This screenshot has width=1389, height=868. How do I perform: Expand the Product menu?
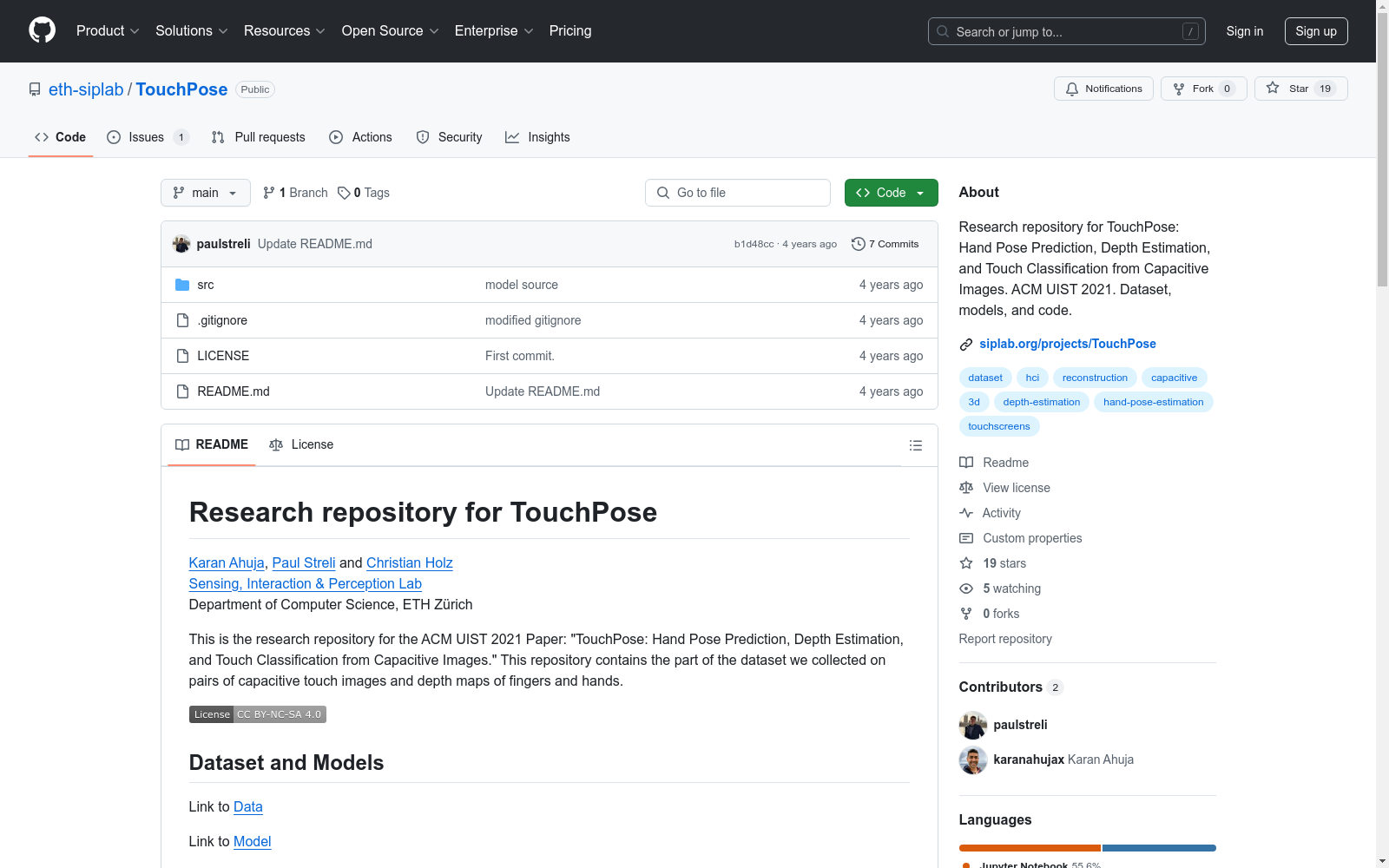pos(108,31)
